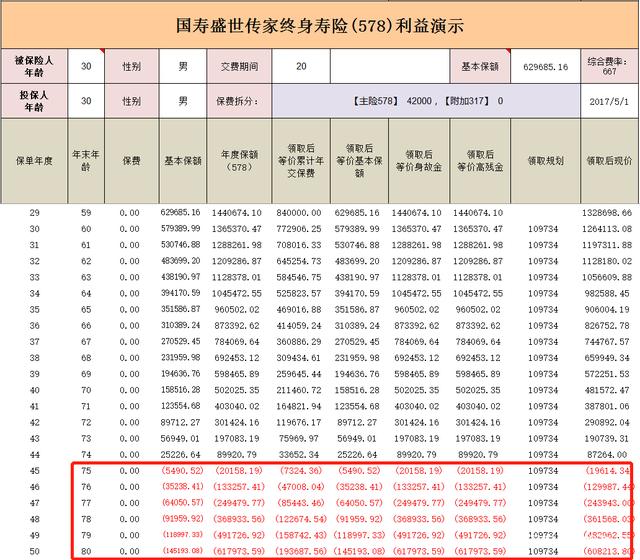Click the 保费 column header
Image resolution: width=640 pixels, height=560 pixels.
pyautogui.click(x=131, y=161)
